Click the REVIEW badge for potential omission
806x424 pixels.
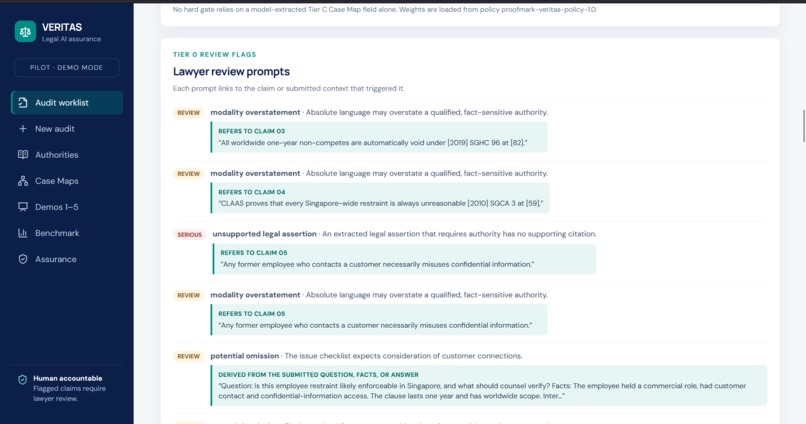pyautogui.click(x=189, y=356)
